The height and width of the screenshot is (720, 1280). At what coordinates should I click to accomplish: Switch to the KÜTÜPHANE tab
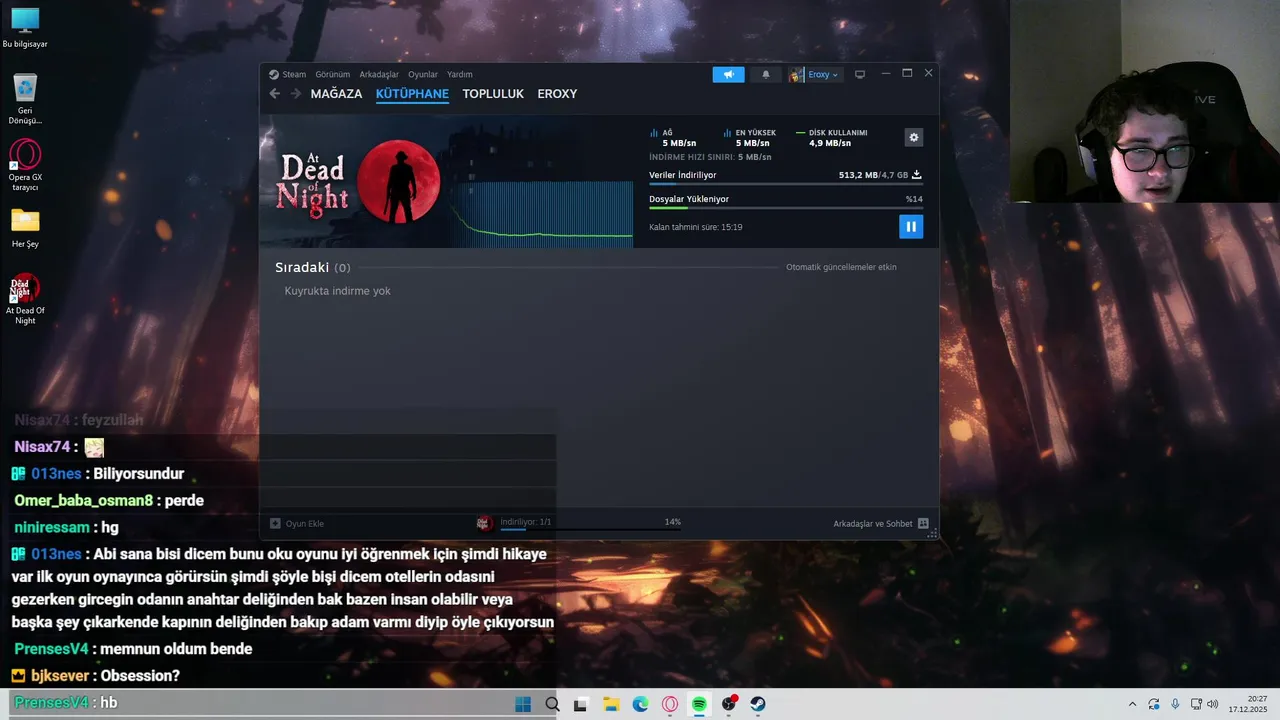pos(412,94)
